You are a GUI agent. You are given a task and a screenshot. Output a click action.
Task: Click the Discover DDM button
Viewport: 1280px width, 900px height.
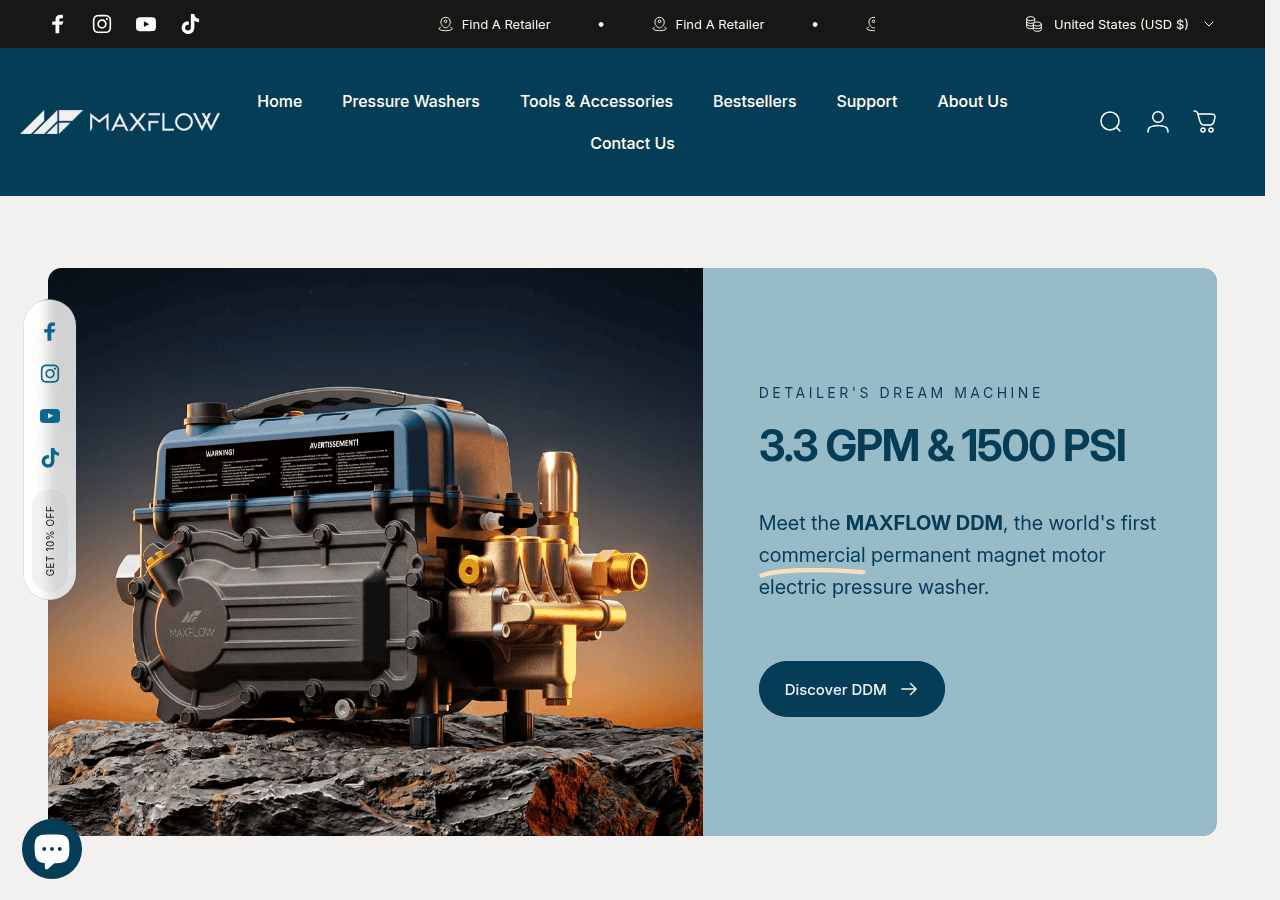click(852, 689)
